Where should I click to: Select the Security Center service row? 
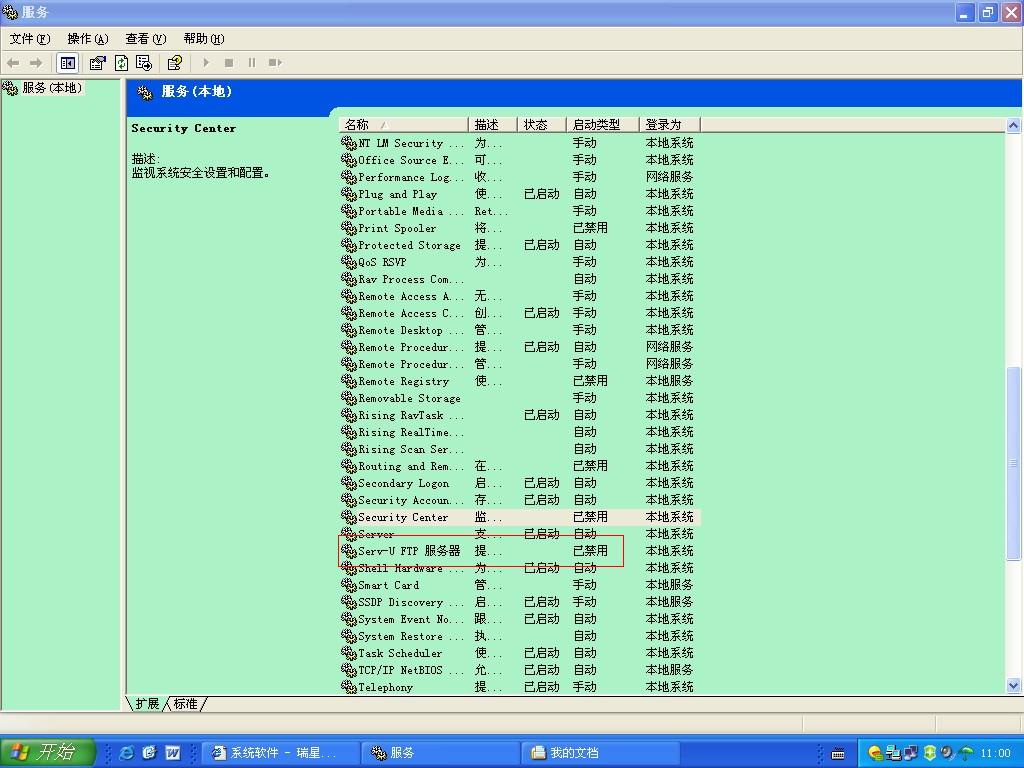point(520,517)
